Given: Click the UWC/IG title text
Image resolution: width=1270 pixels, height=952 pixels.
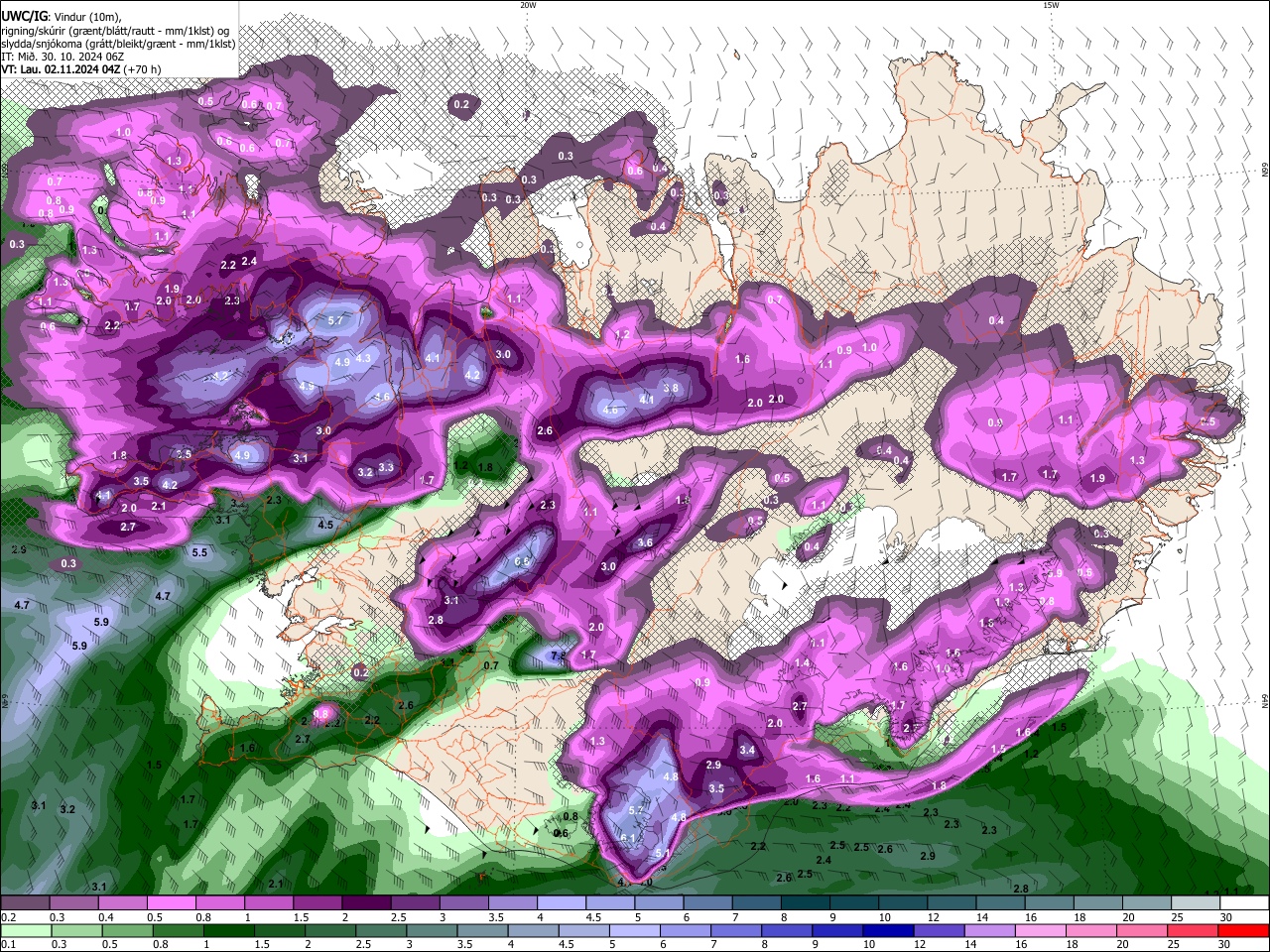Looking at the screenshot, I should tap(24, 16).
